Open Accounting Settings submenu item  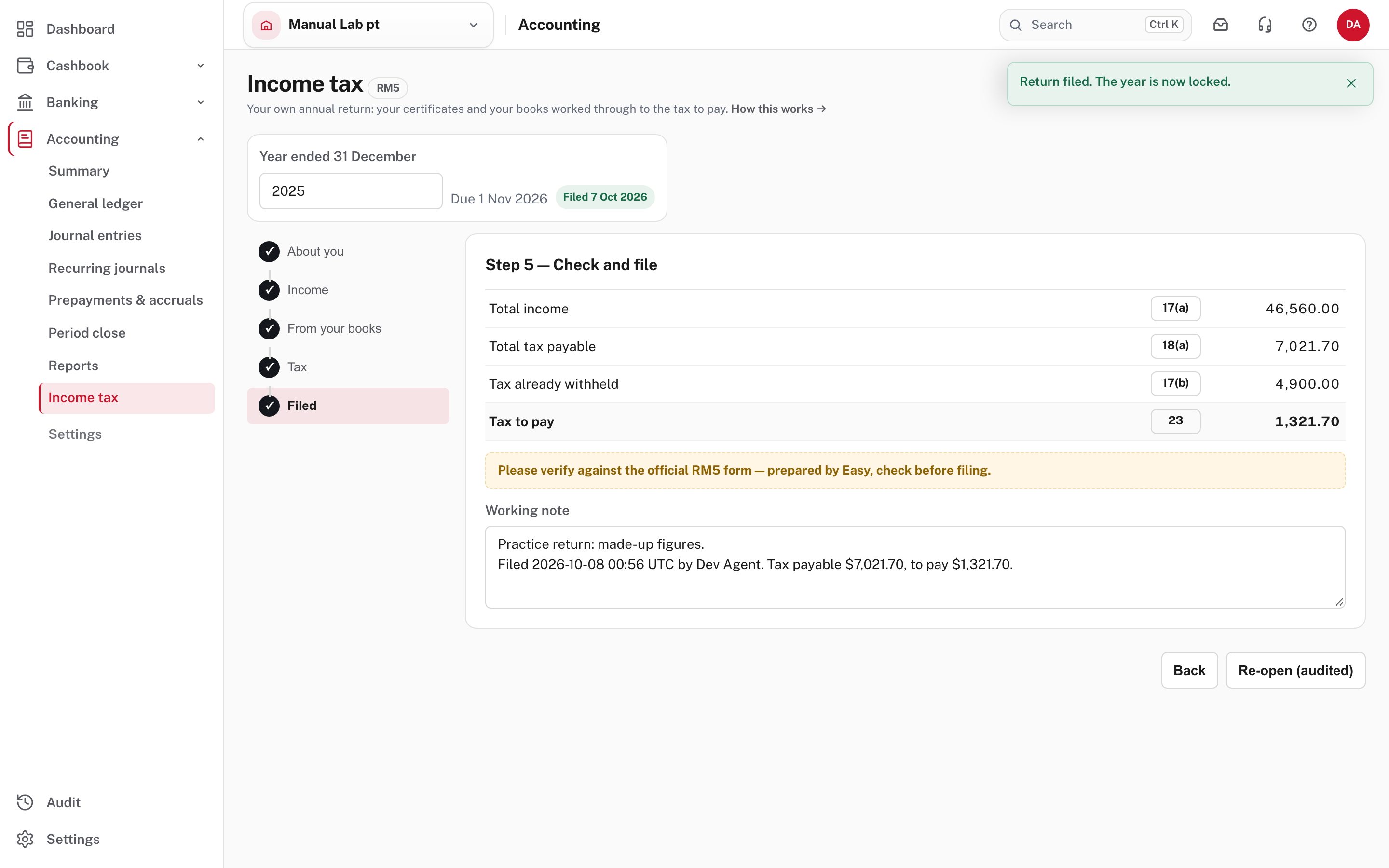pyautogui.click(x=75, y=434)
